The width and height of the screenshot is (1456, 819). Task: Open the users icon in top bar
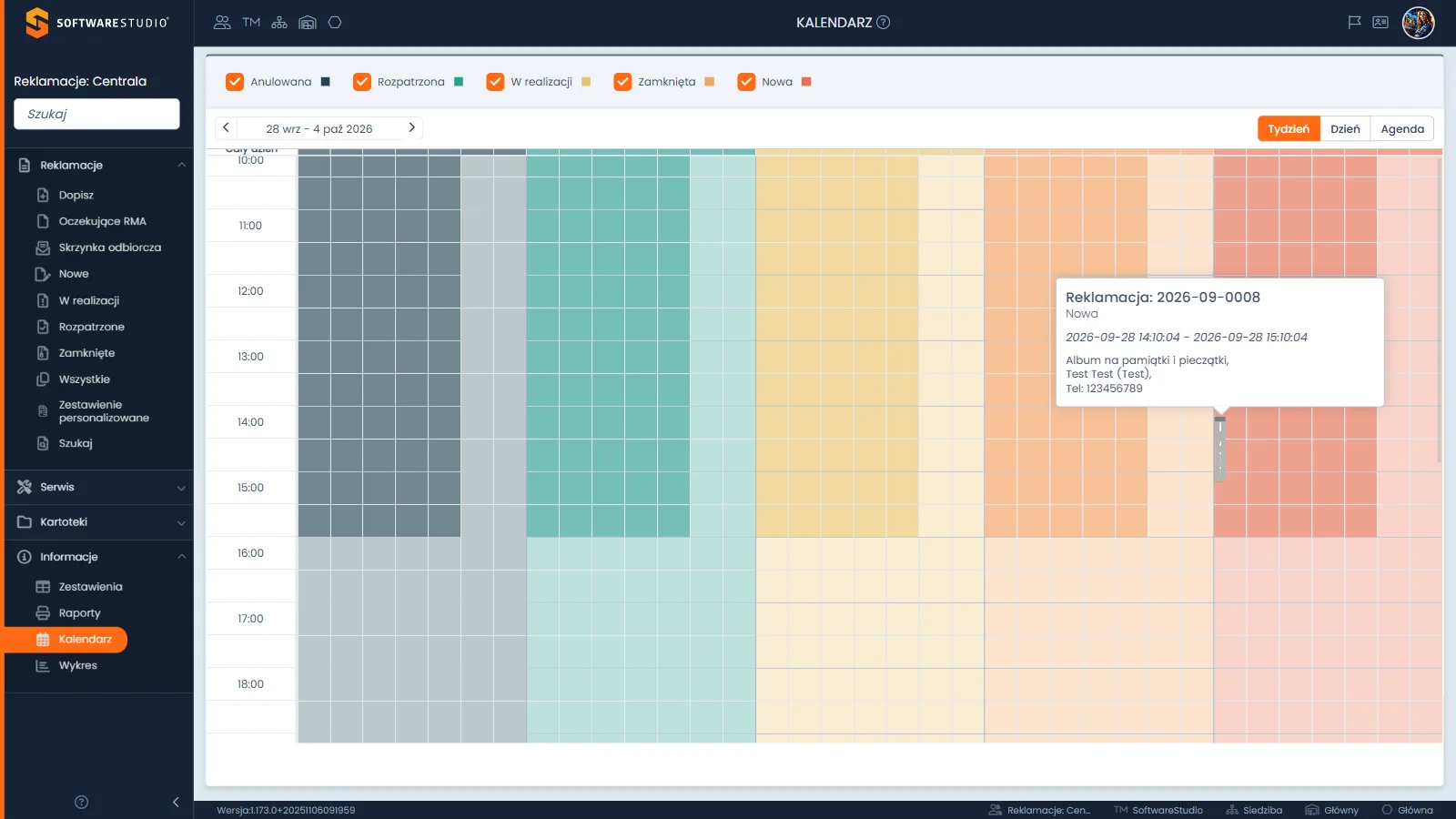click(222, 23)
